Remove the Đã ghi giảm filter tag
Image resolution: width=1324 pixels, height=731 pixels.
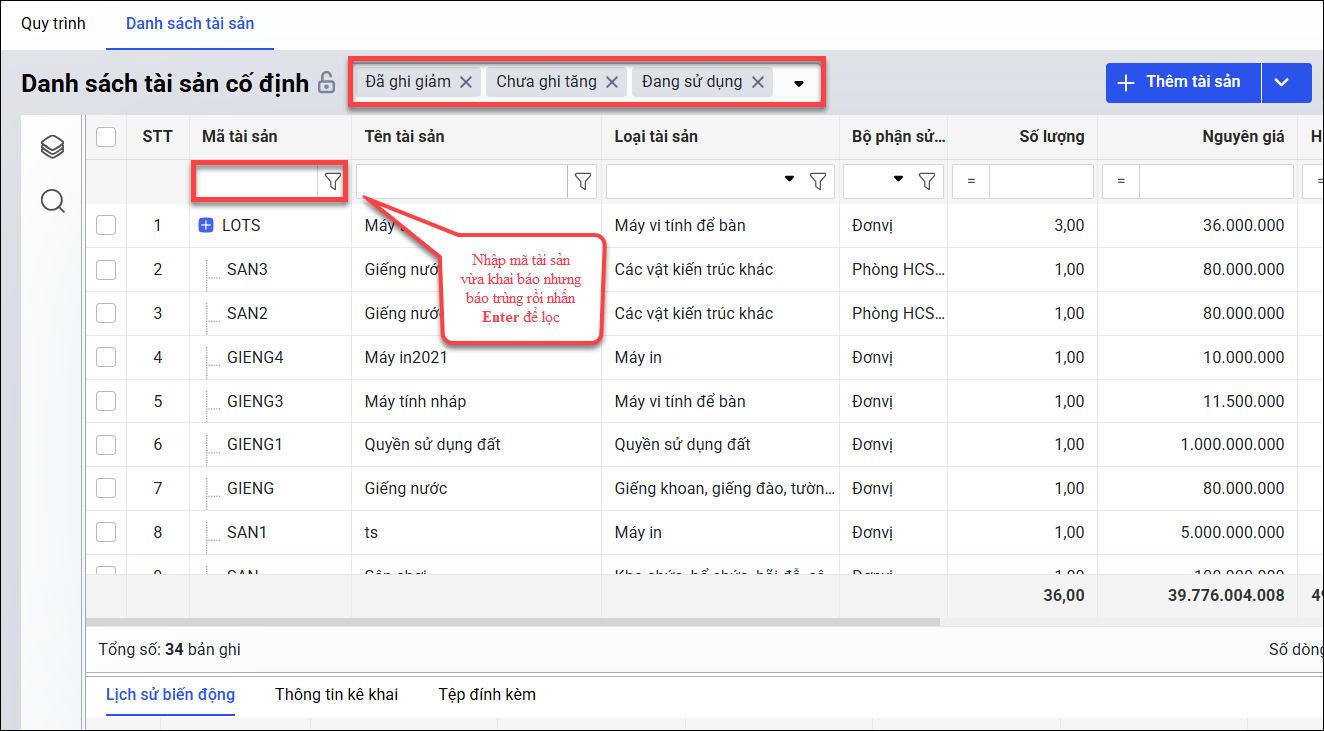point(466,82)
